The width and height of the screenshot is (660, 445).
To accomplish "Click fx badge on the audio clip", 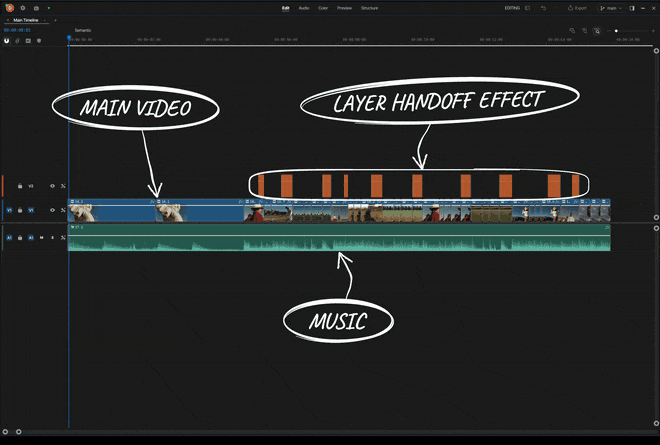I will 607,227.
